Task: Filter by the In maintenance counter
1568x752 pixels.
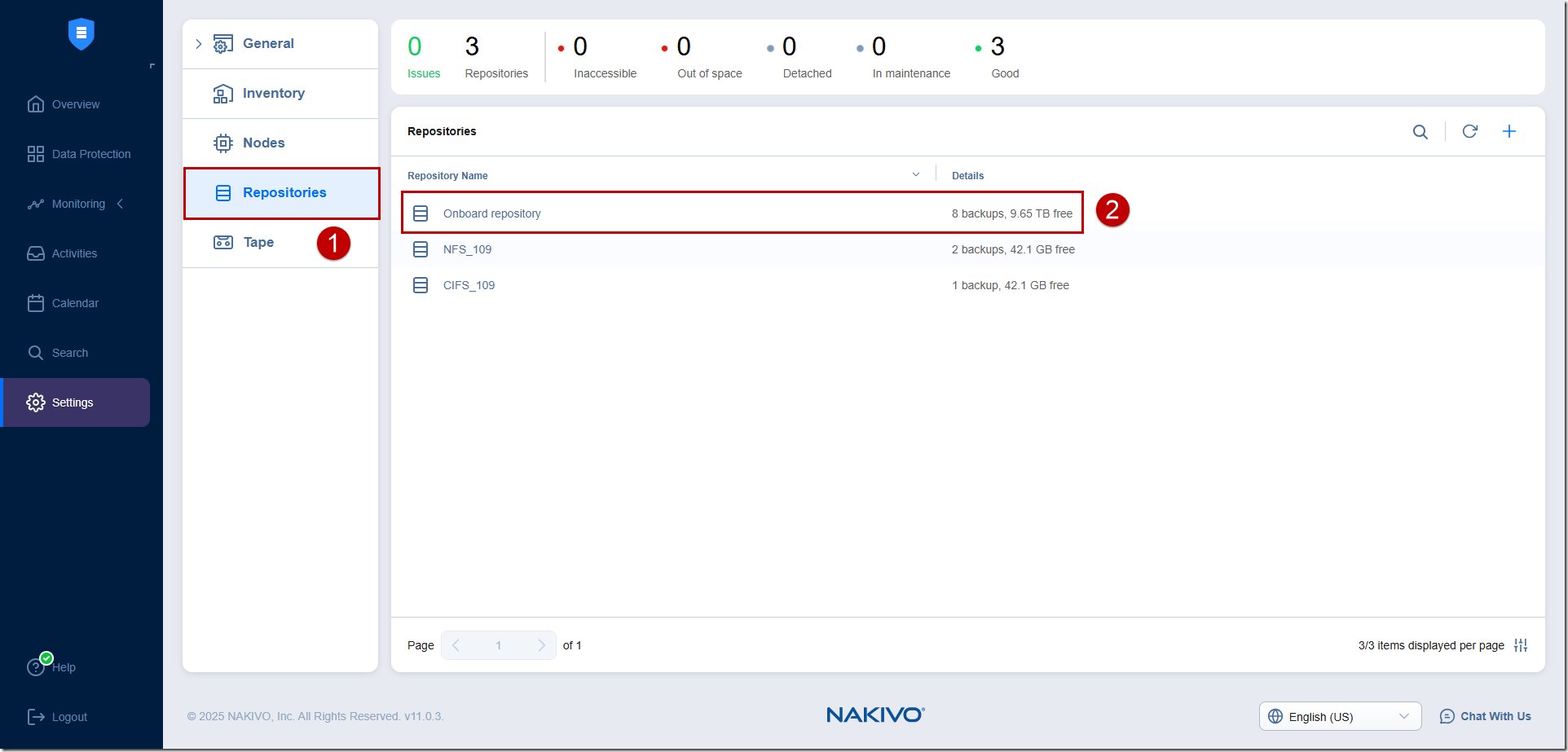Action: tap(903, 57)
